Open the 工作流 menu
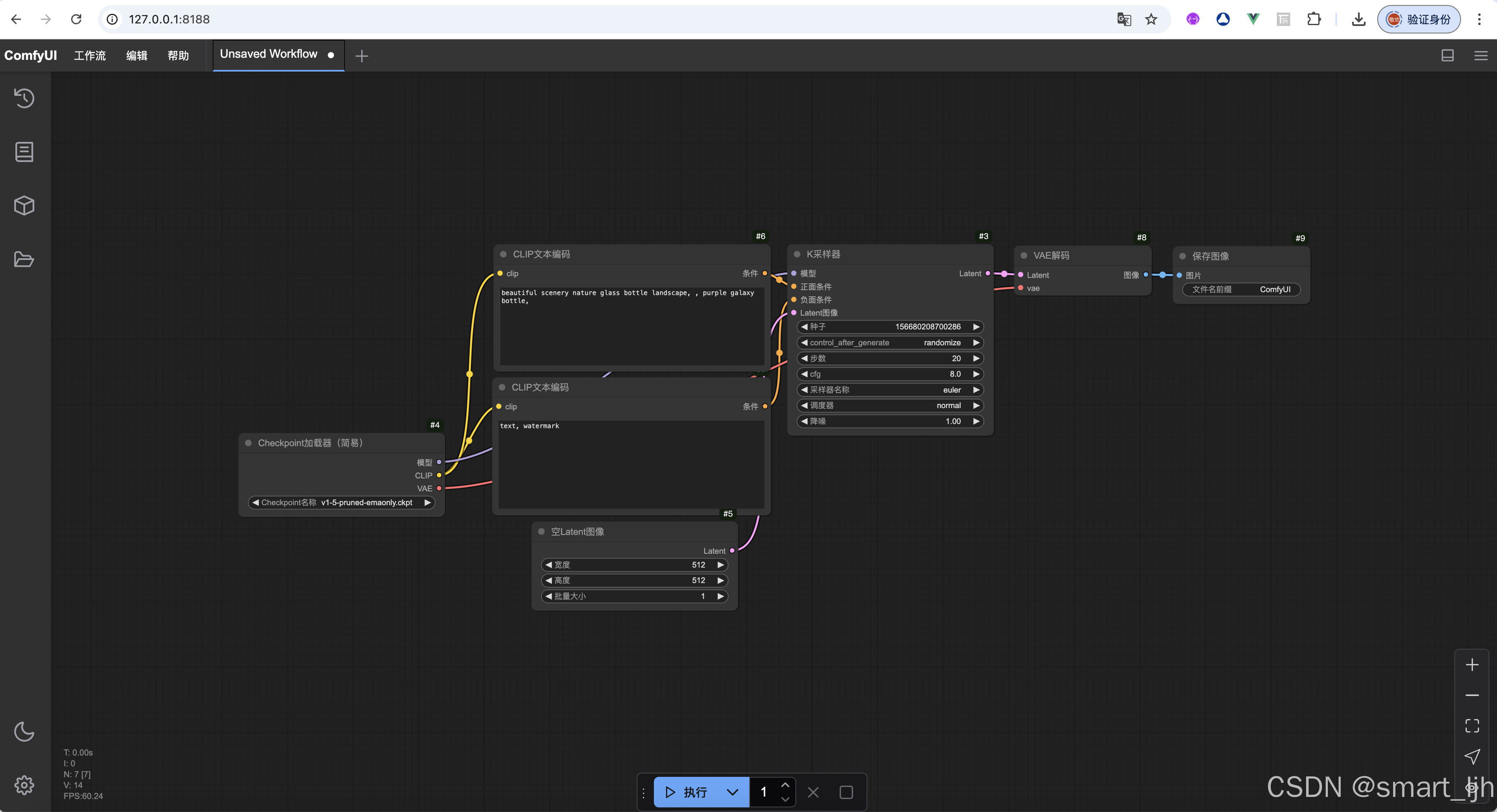 coord(90,56)
